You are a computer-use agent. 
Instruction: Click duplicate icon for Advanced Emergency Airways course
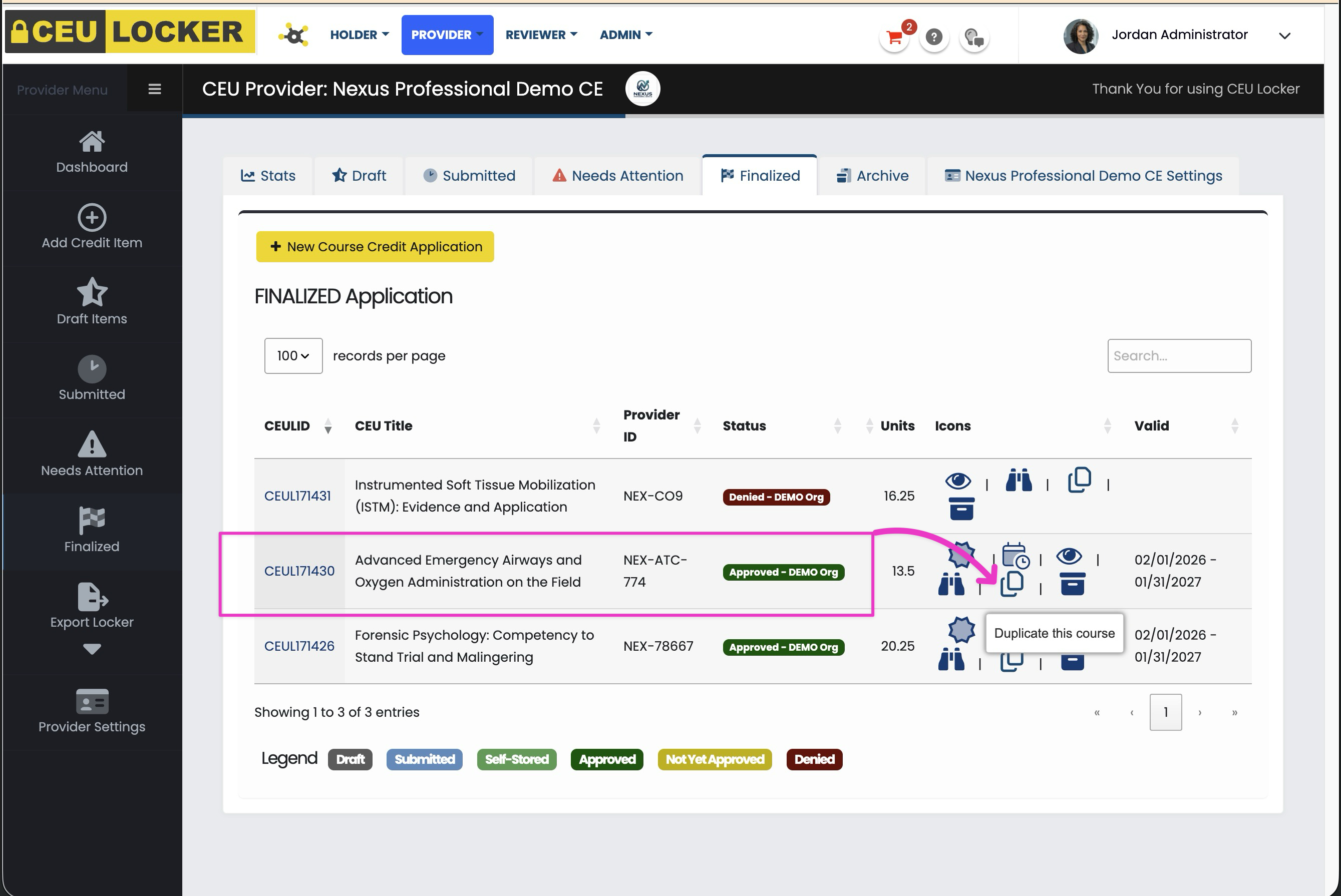point(1011,584)
